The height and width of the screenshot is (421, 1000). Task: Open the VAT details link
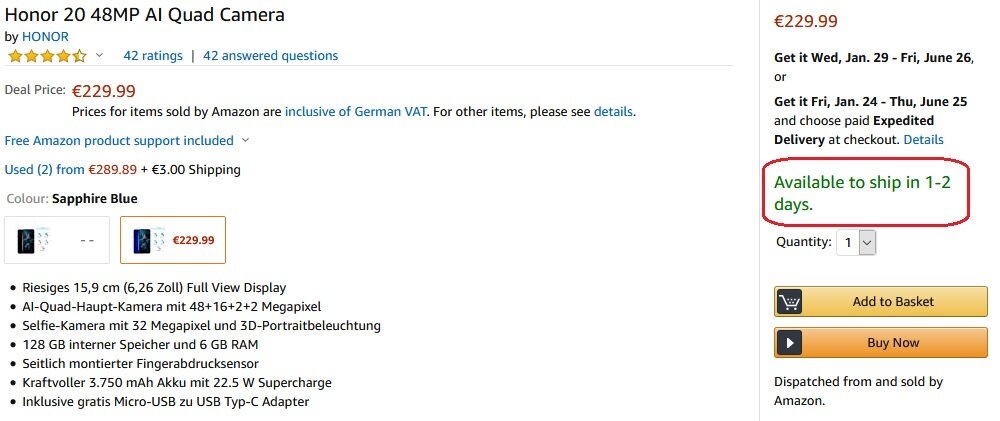tap(613, 111)
